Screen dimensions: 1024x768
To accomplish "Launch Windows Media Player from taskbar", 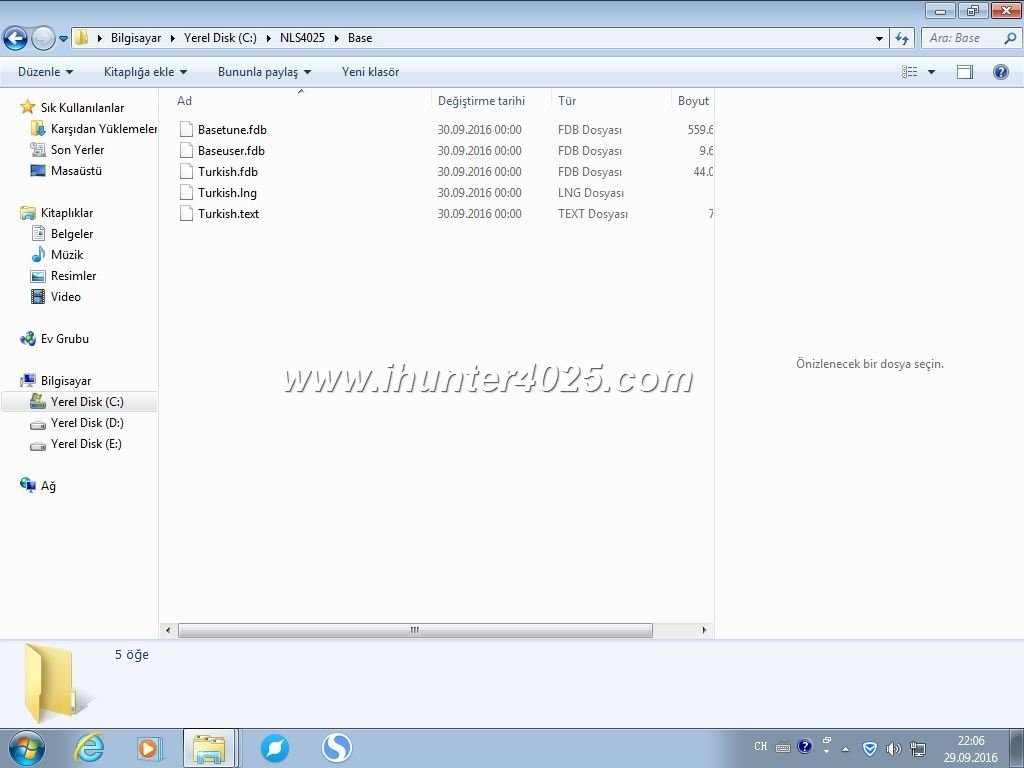I will (x=150, y=747).
